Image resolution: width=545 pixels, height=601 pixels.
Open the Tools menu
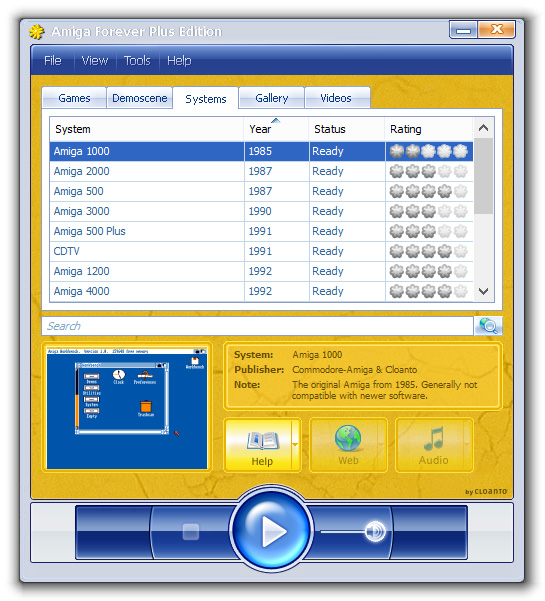point(137,61)
